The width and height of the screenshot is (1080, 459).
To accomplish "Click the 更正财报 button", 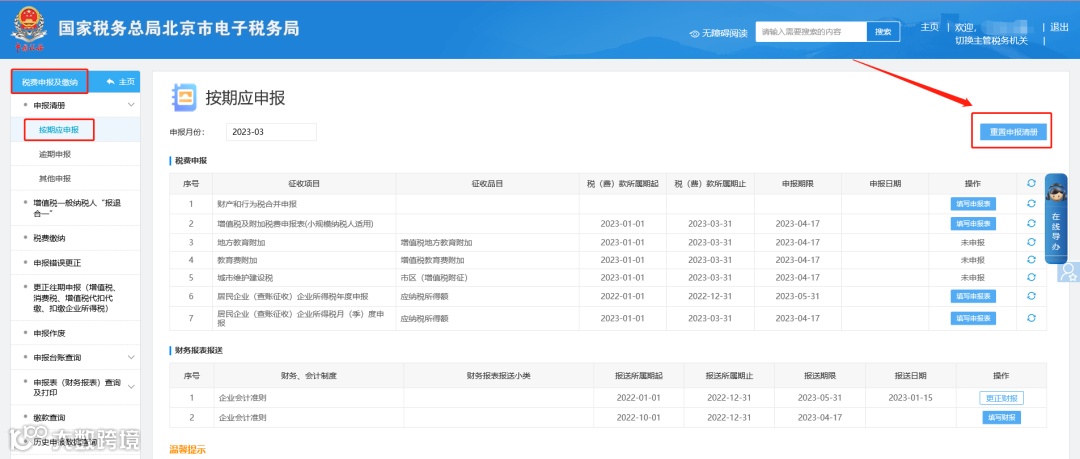I will [1001, 398].
